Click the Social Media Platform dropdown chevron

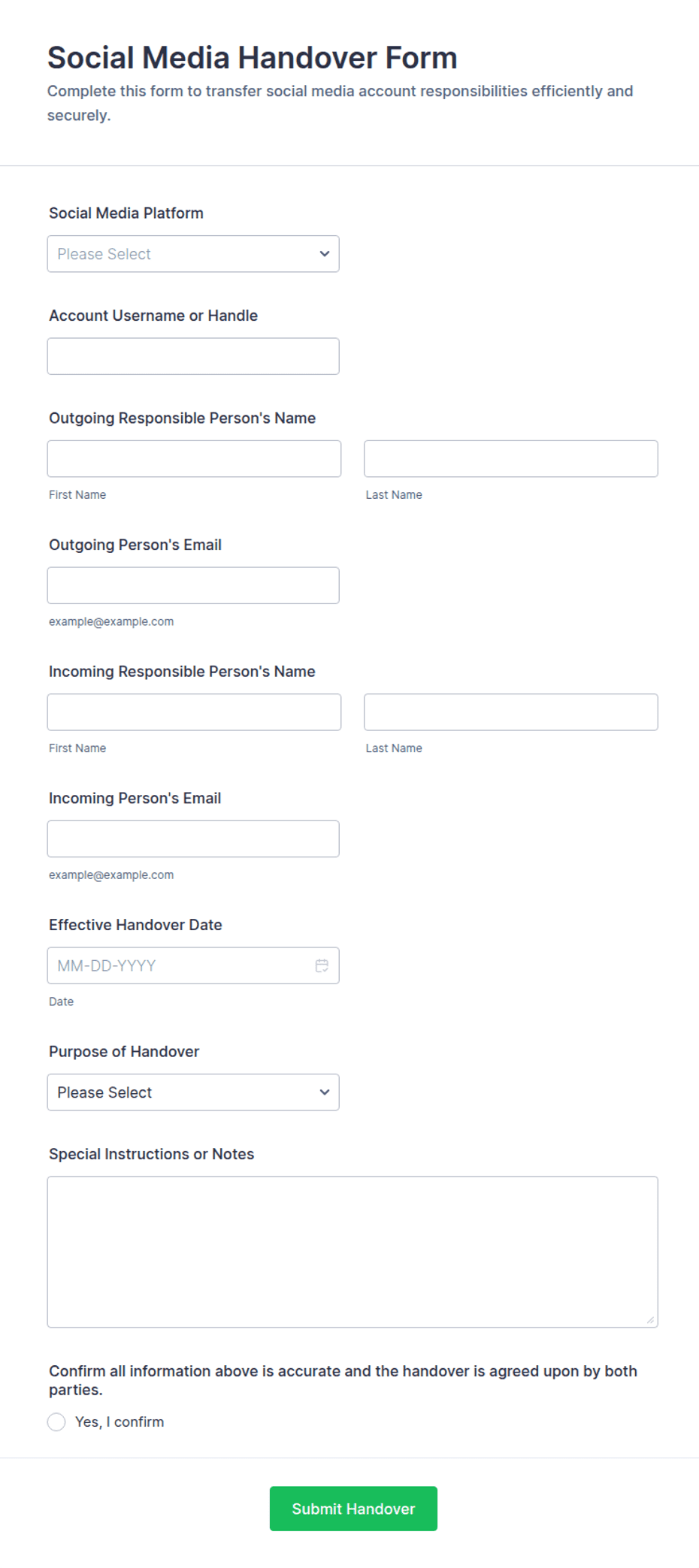tap(325, 254)
